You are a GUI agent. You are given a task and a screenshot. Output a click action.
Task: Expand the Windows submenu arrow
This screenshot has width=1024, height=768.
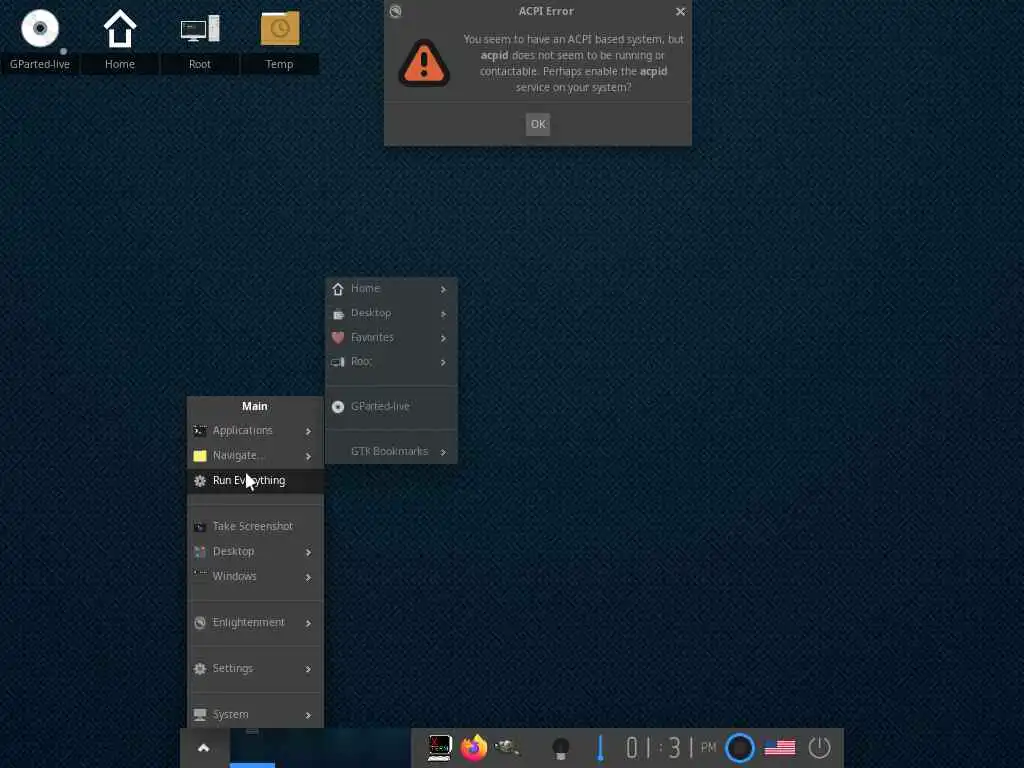(308, 577)
